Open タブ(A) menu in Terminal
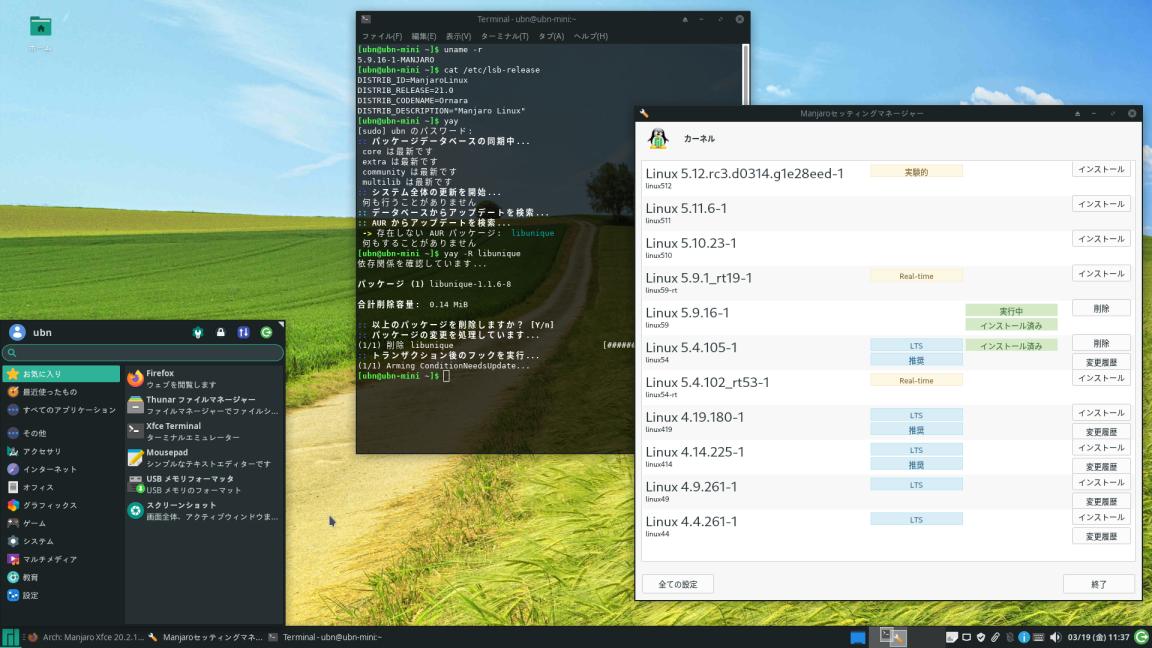 (551, 36)
